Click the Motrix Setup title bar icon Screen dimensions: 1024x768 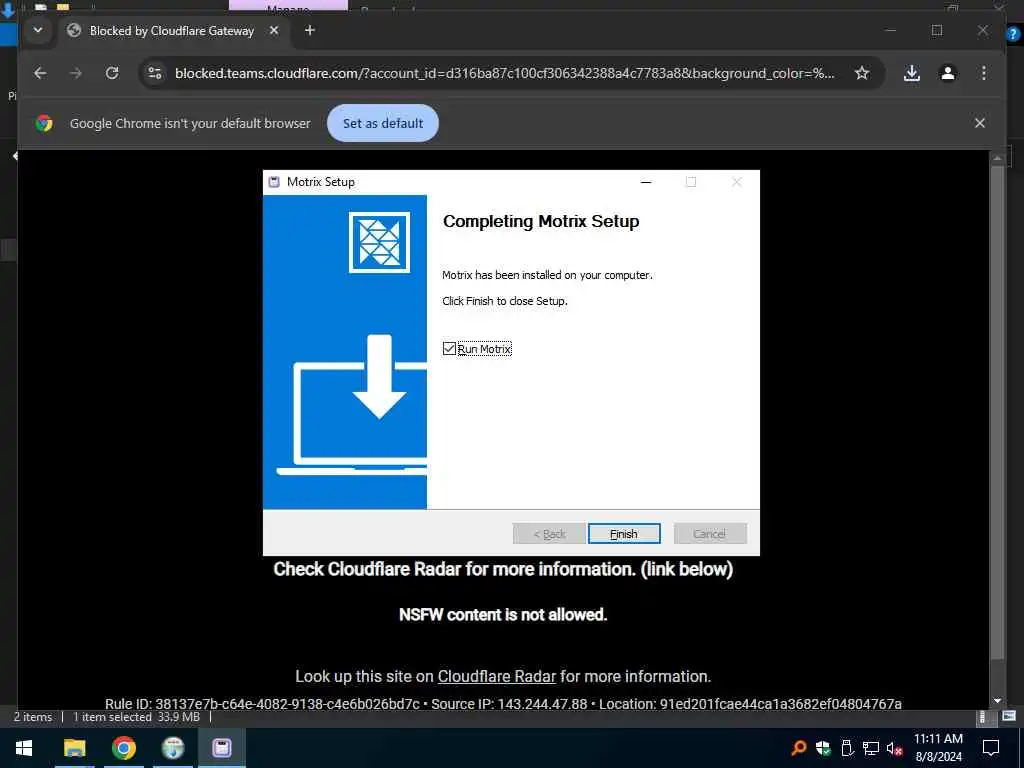[x=274, y=182]
